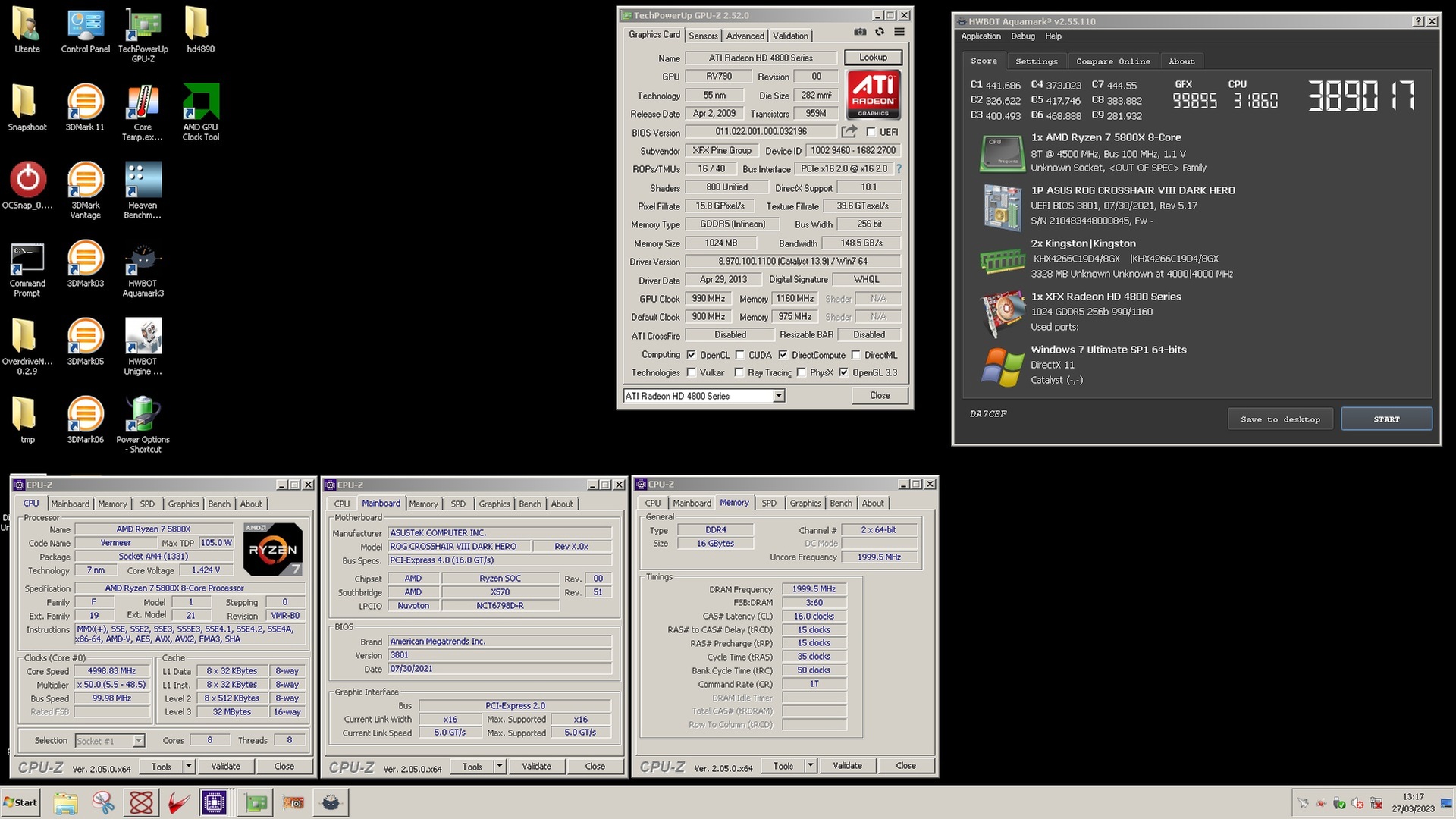Open the Application menu in Aquamark
1456x819 pixels.
tap(981, 36)
